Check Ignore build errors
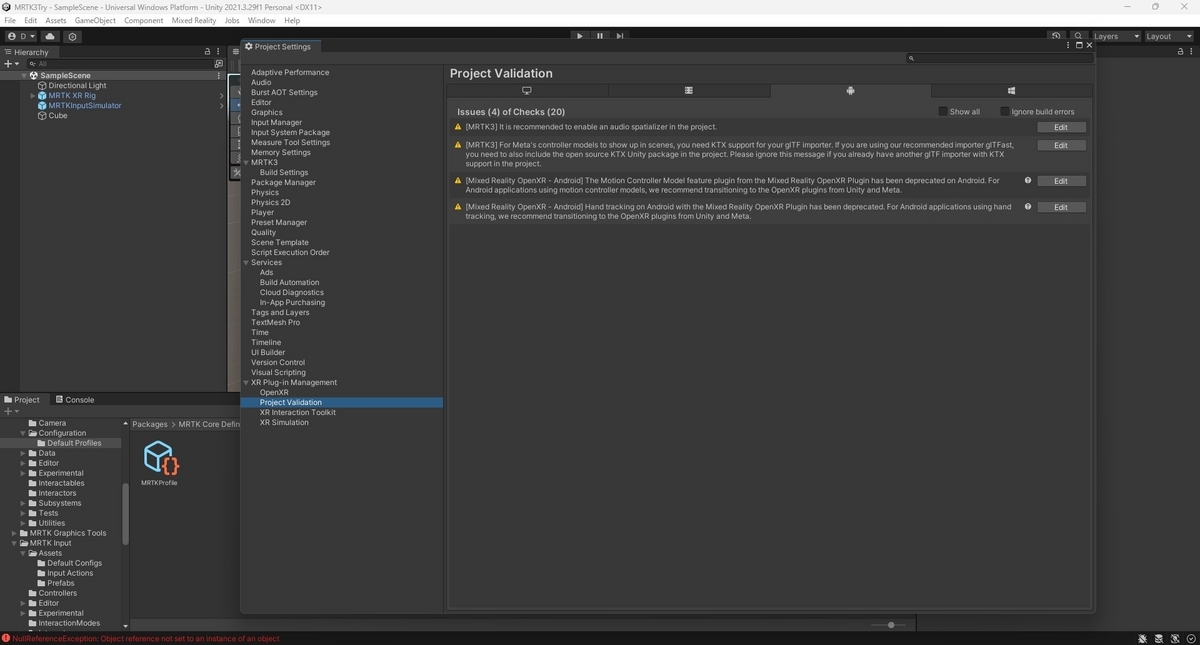 (x=1004, y=111)
